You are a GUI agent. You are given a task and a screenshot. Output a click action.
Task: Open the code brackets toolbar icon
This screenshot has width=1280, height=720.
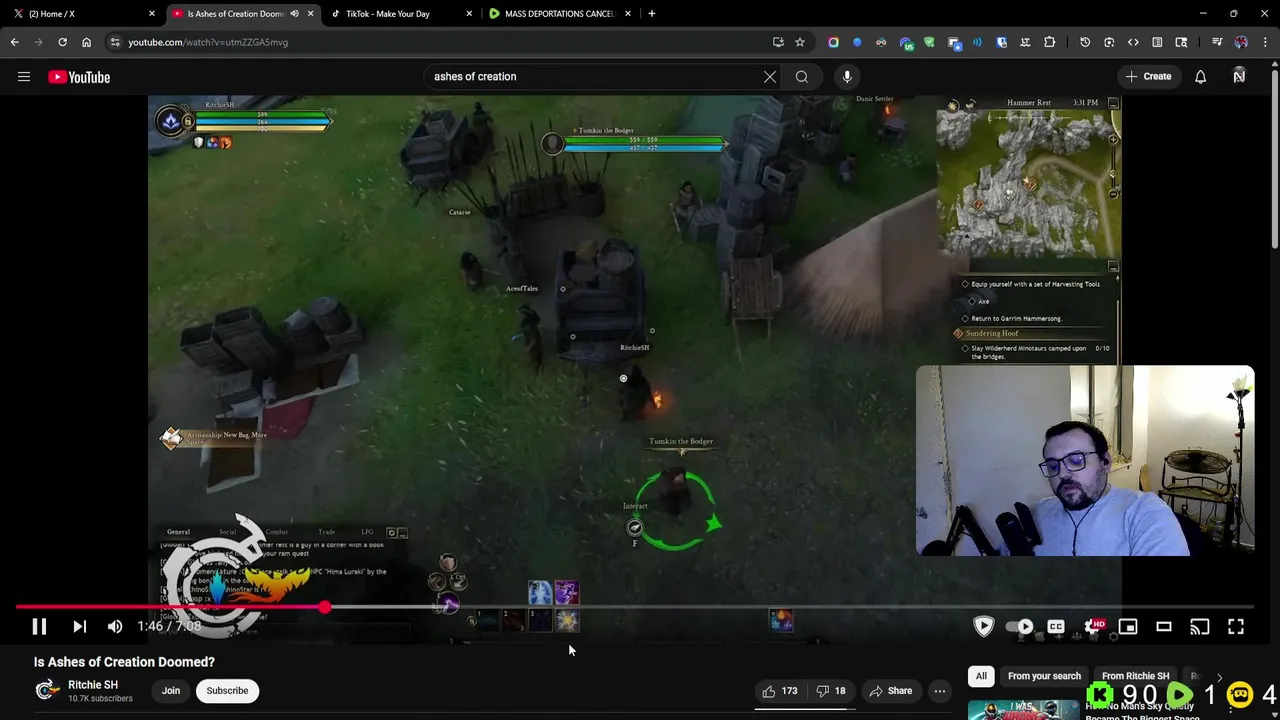point(1133,42)
